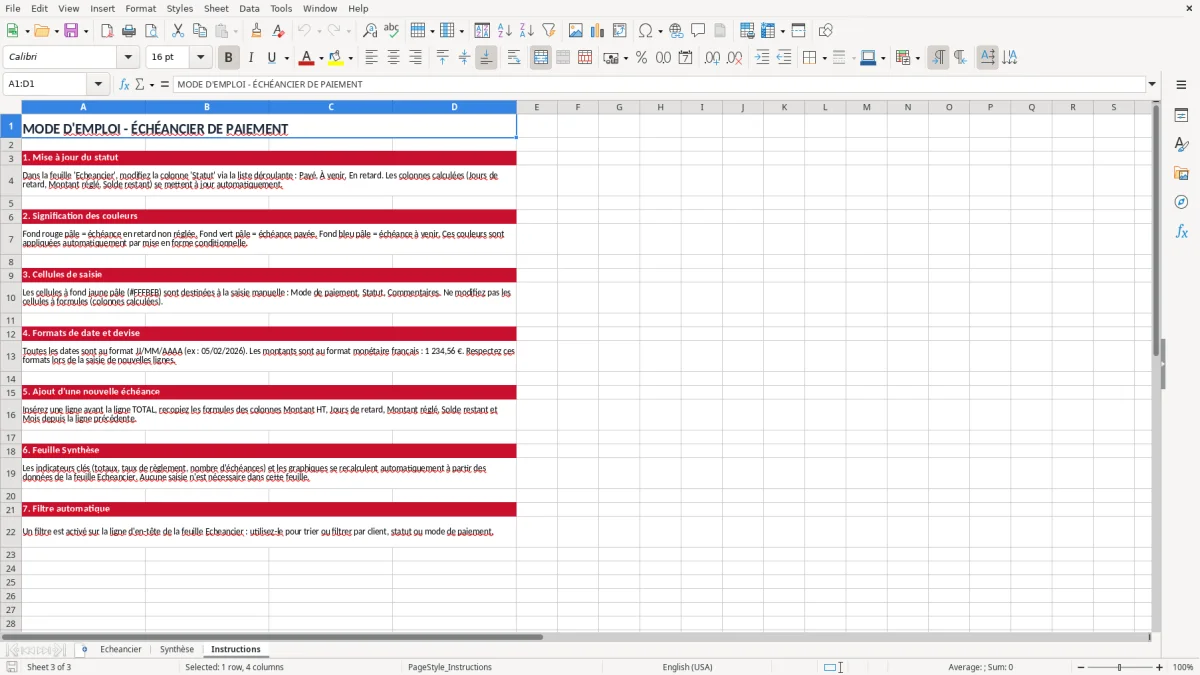Click the Cut scissors icon
This screenshot has height=675, width=1200.
pyautogui.click(x=177, y=31)
